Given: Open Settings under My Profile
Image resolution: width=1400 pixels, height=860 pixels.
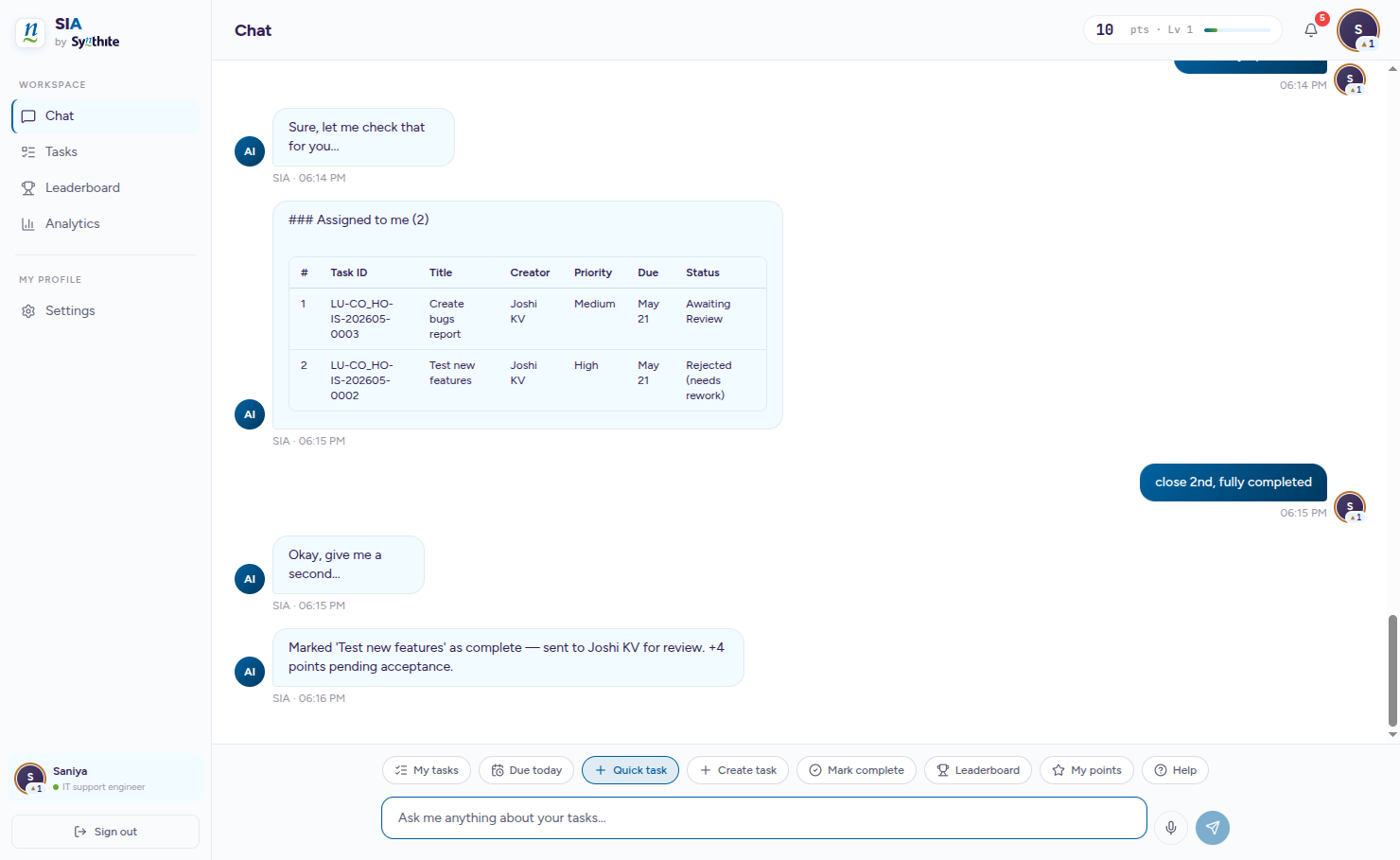Looking at the screenshot, I should pos(105,310).
